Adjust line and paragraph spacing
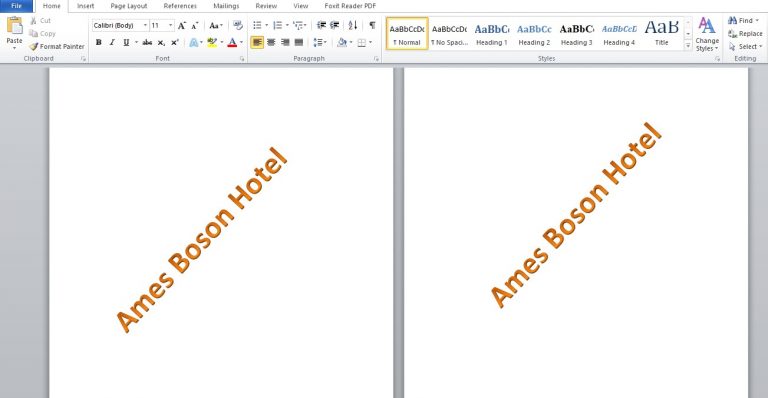Image resolution: width=768 pixels, height=398 pixels. [x=318, y=43]
